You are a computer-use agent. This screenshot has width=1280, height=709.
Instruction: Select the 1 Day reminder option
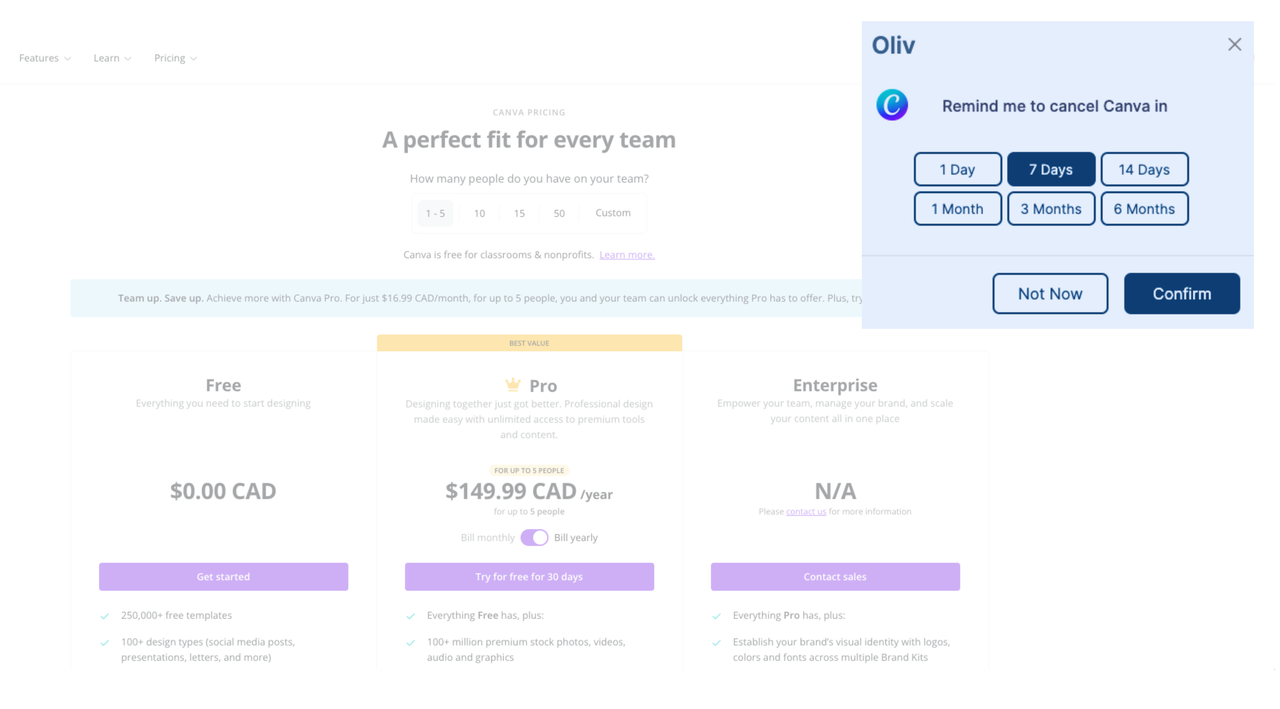tap(958, 169)
